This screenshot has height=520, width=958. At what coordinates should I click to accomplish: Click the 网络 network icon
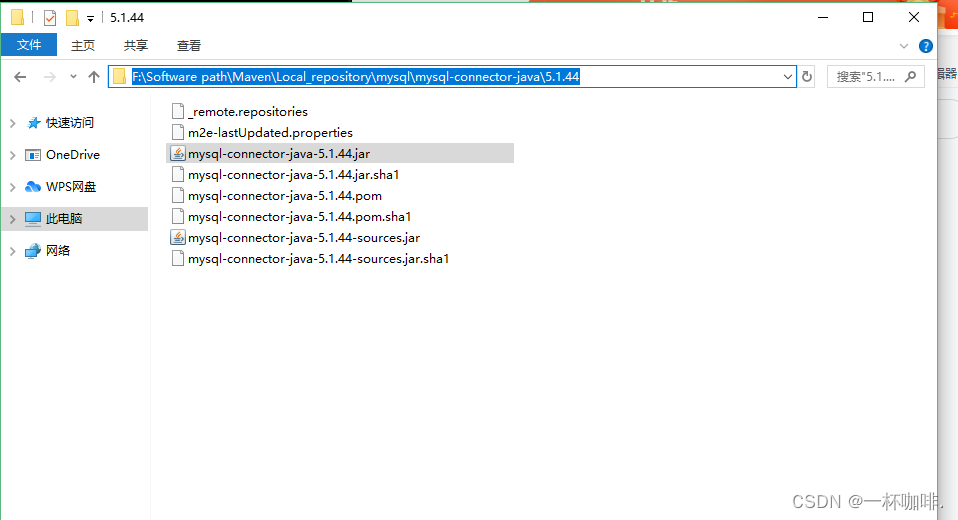[32, 251]
